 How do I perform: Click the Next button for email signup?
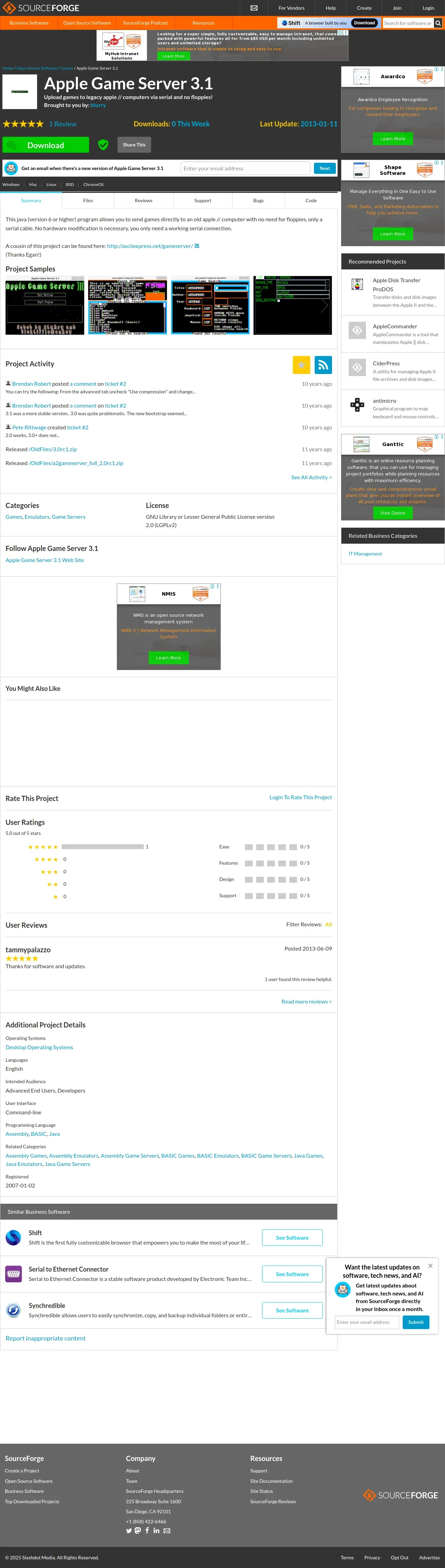[325, 169]
